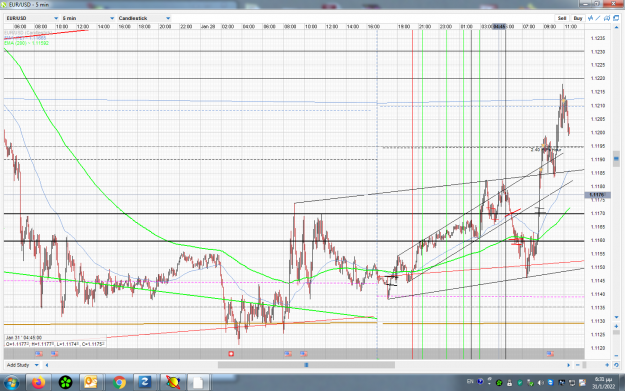Open the US flag event below 09:00
The height and width of the screenshot is (391, 625).
coord(550,354)
